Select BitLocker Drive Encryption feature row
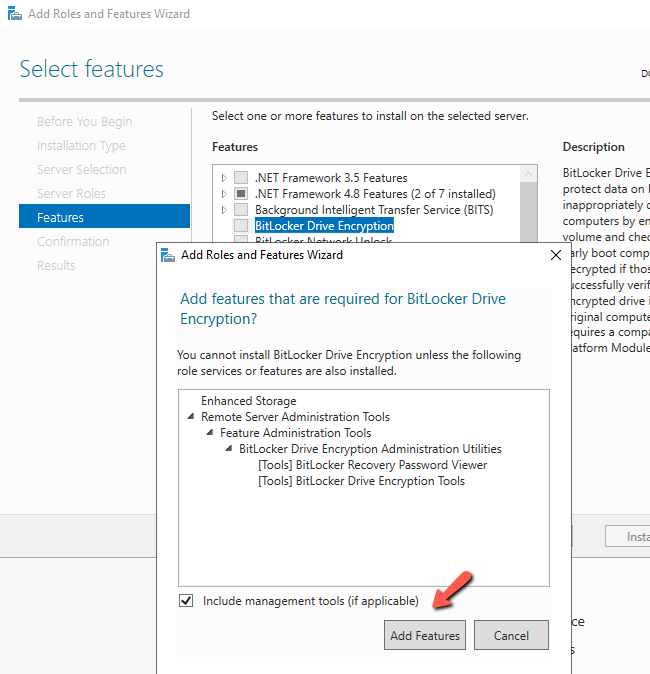The height and width of the screenshot is (674, 650). click(324, 226)
